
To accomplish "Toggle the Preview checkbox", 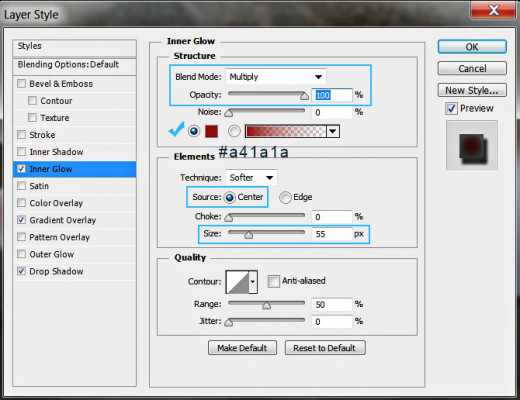I will (x=451, y=109).
